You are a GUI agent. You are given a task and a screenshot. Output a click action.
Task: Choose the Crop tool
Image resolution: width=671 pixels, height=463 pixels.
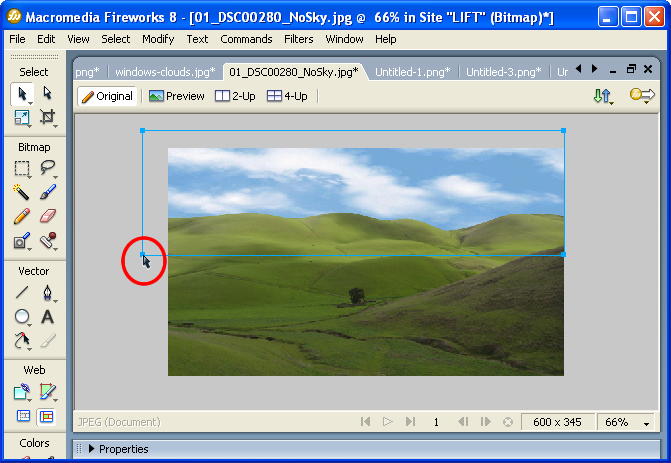click(x=47, y=117)
